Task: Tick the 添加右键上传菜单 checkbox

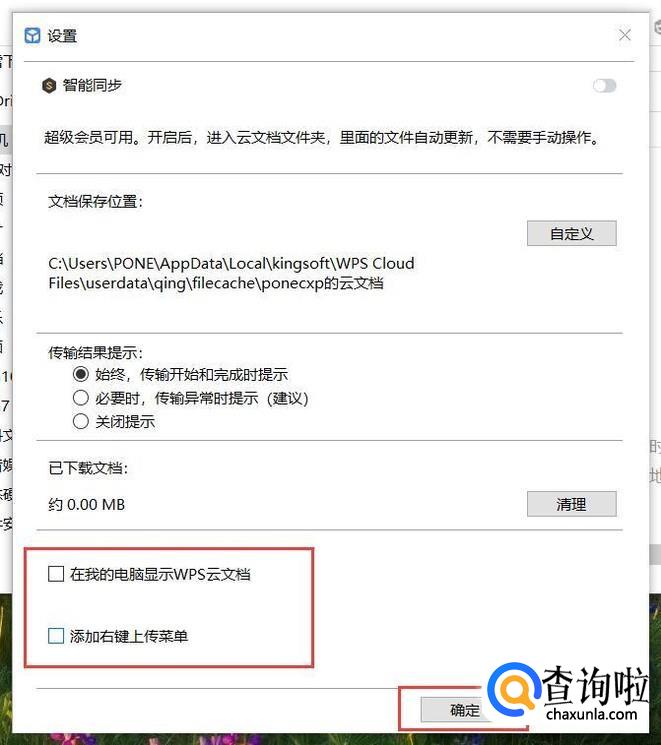Action: (56, 636)
